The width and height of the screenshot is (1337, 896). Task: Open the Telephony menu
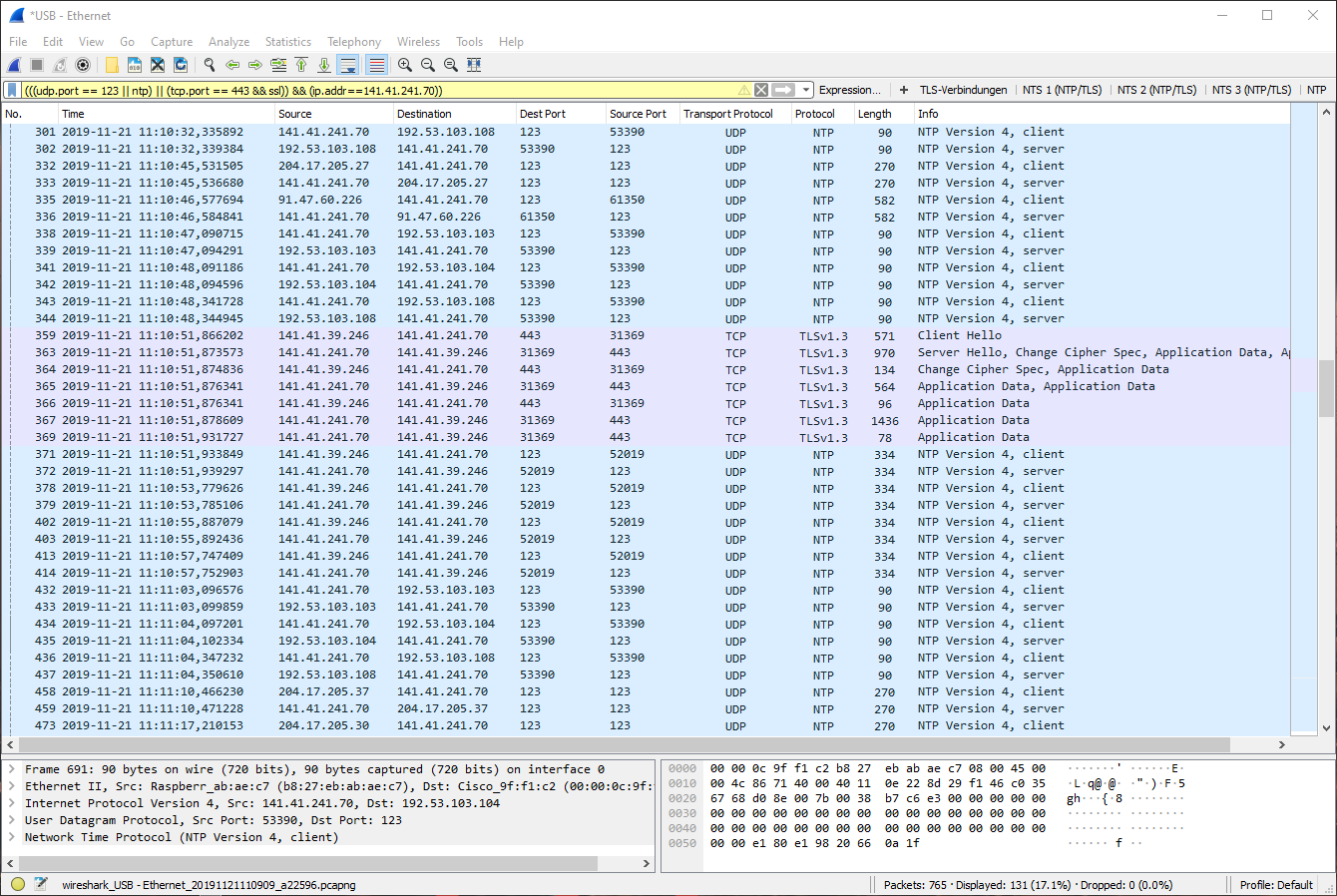(x=354, y=42)
